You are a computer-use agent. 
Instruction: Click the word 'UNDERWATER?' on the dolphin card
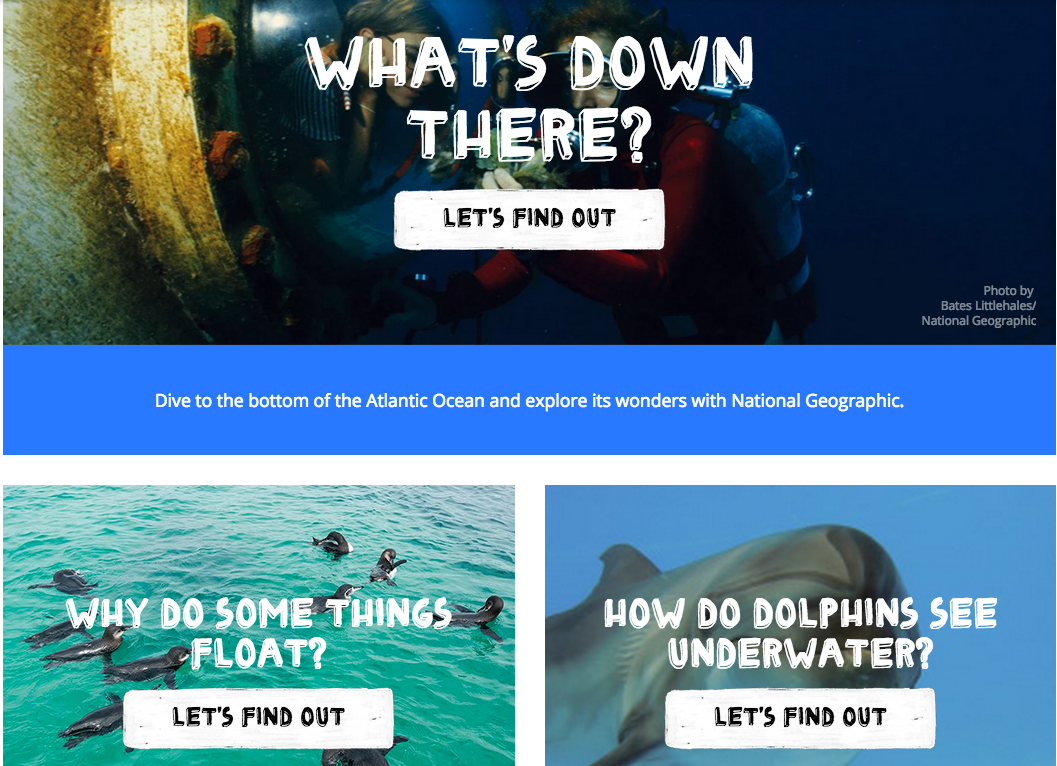pyautogui.click(x=801, y=653)
